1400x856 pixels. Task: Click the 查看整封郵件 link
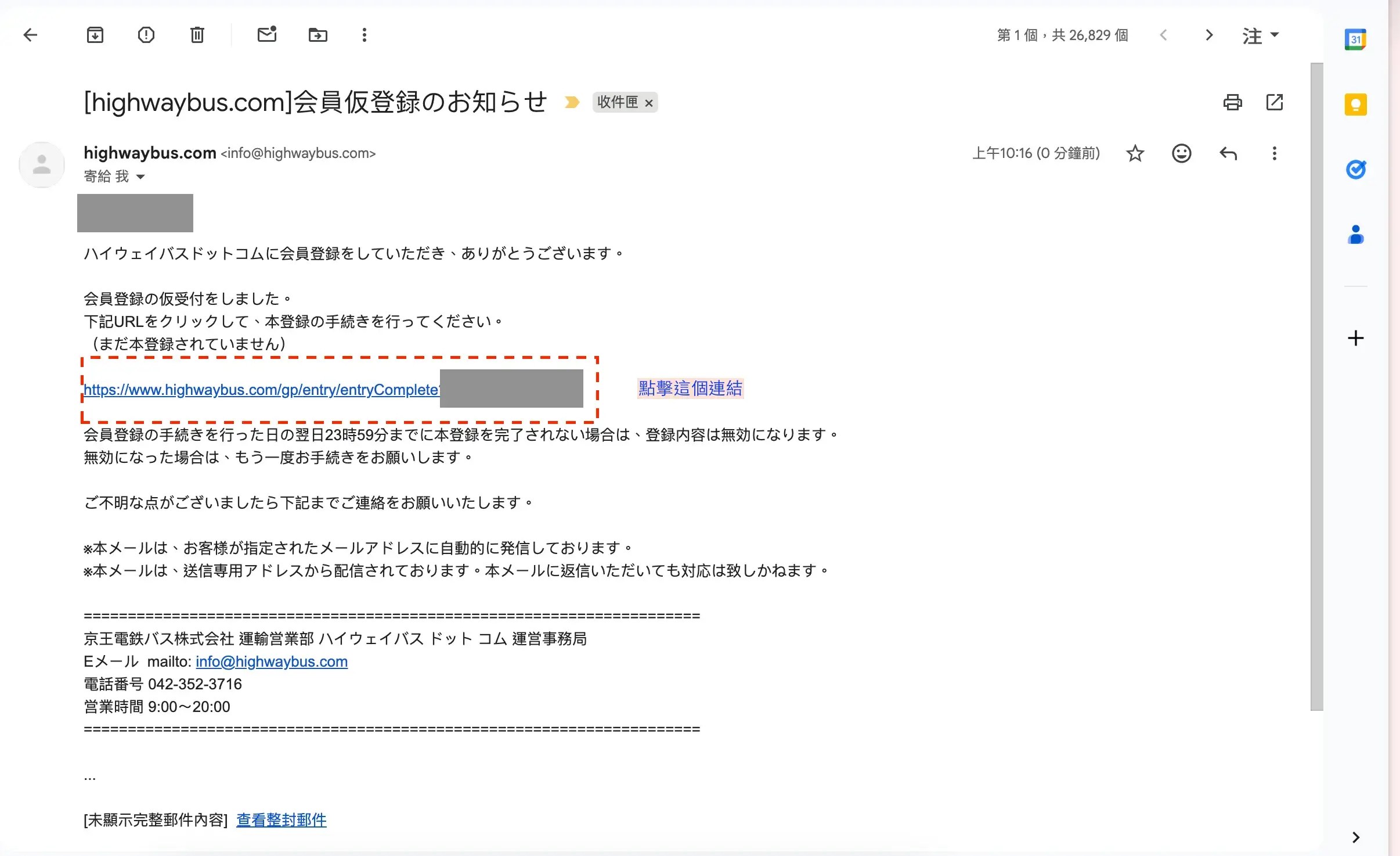pyautogui.click(x=281, y=820)
